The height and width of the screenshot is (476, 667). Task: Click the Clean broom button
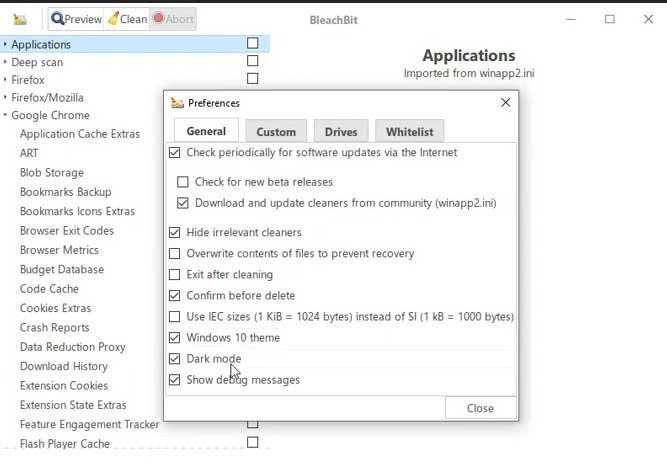[127, 19]
